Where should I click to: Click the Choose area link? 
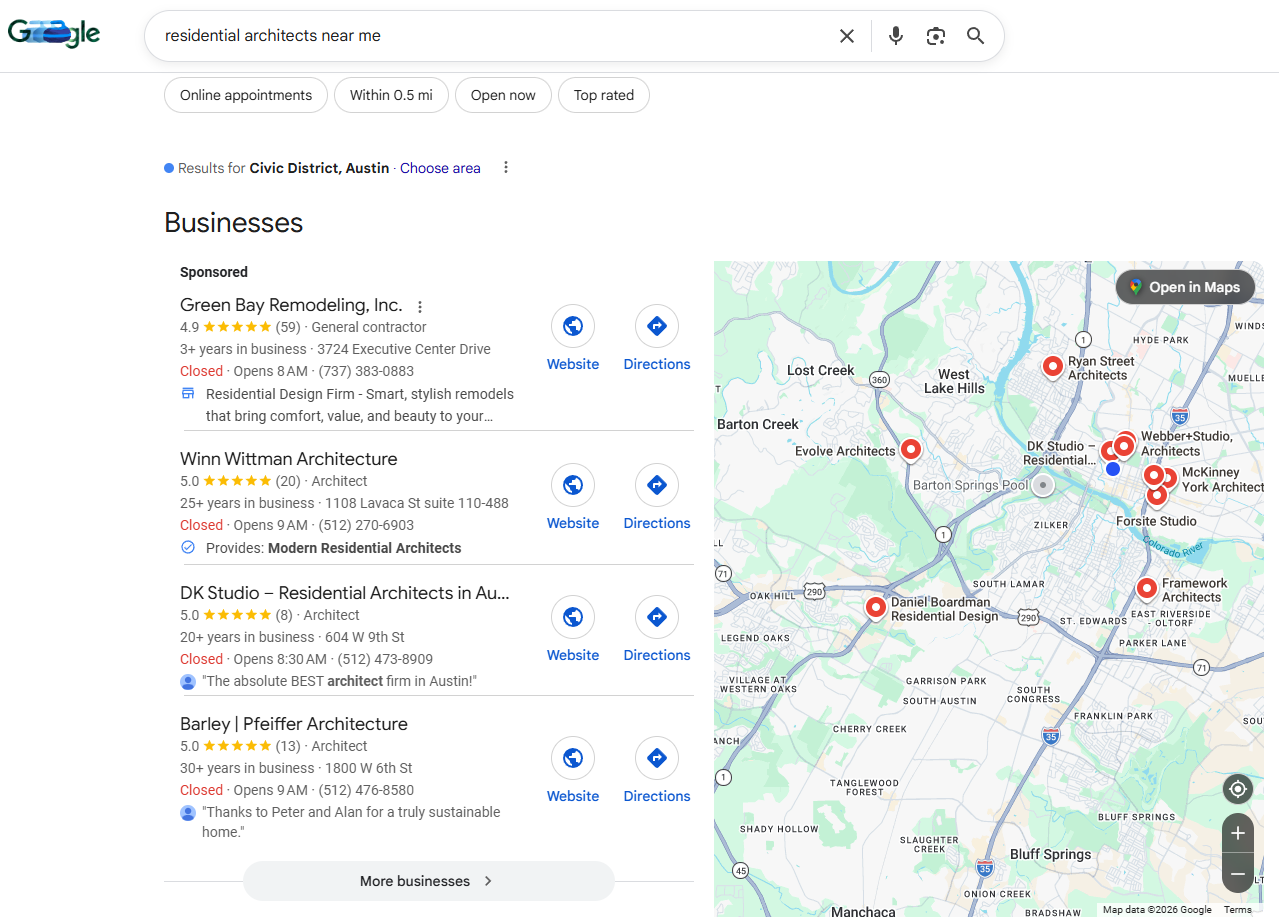440,168
